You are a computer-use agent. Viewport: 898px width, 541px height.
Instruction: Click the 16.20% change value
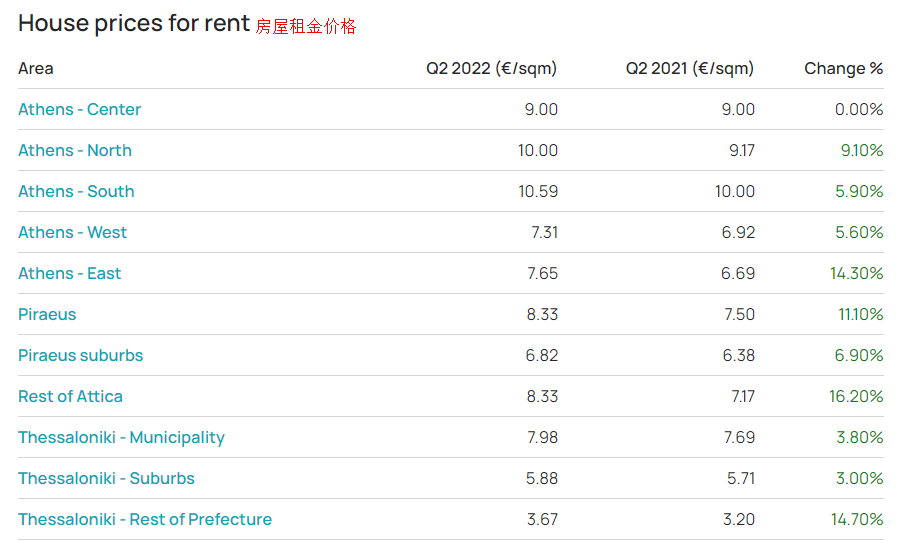tap(856, 396)
